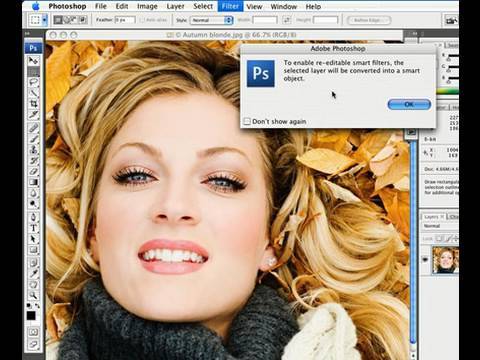This screenshot has width=480, height=360.
Task: Hide the layer using its eye icon
Action: tap(425, 259)
